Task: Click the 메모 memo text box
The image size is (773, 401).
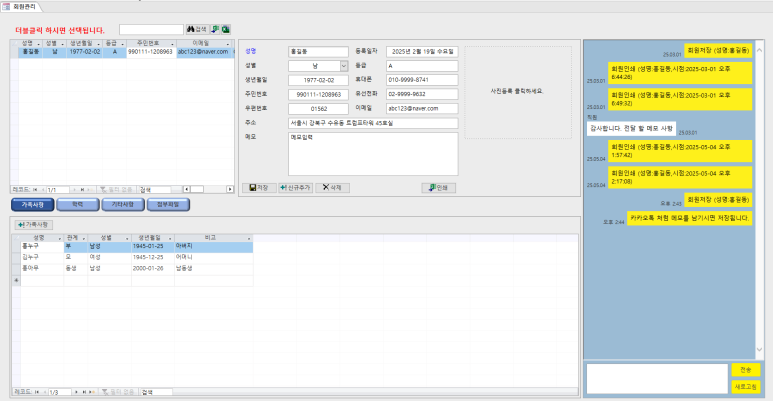Action: click(x=372, y=153)
